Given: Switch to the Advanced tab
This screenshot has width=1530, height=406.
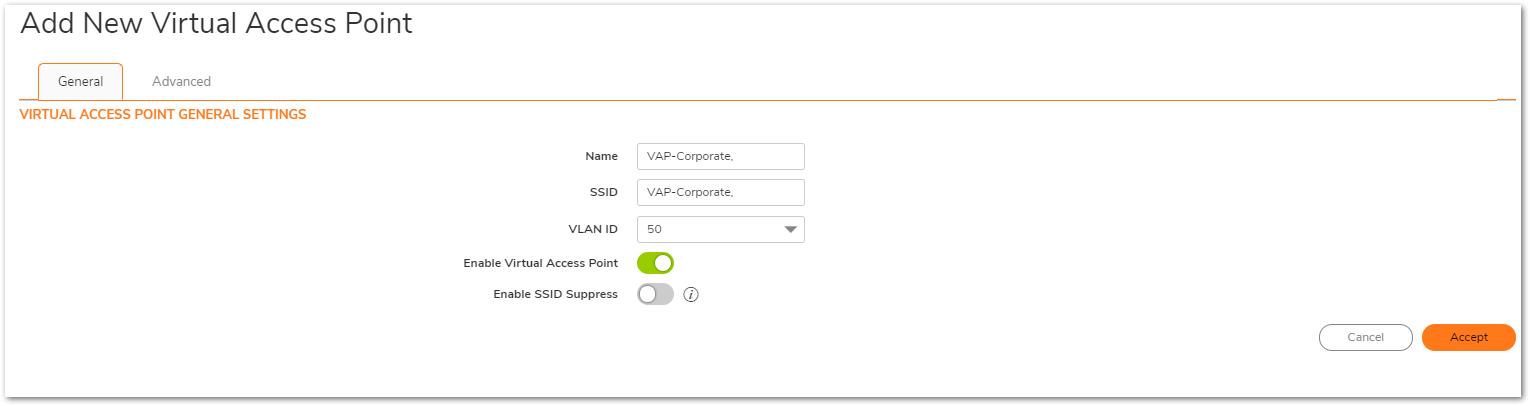Looking at the screenshot, I should tap(181, 82).
